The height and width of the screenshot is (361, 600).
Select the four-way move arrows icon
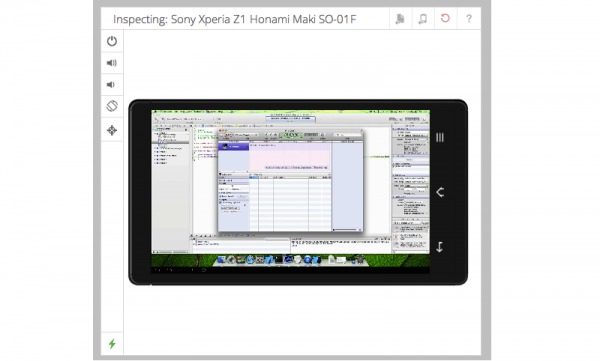(112, 130)
